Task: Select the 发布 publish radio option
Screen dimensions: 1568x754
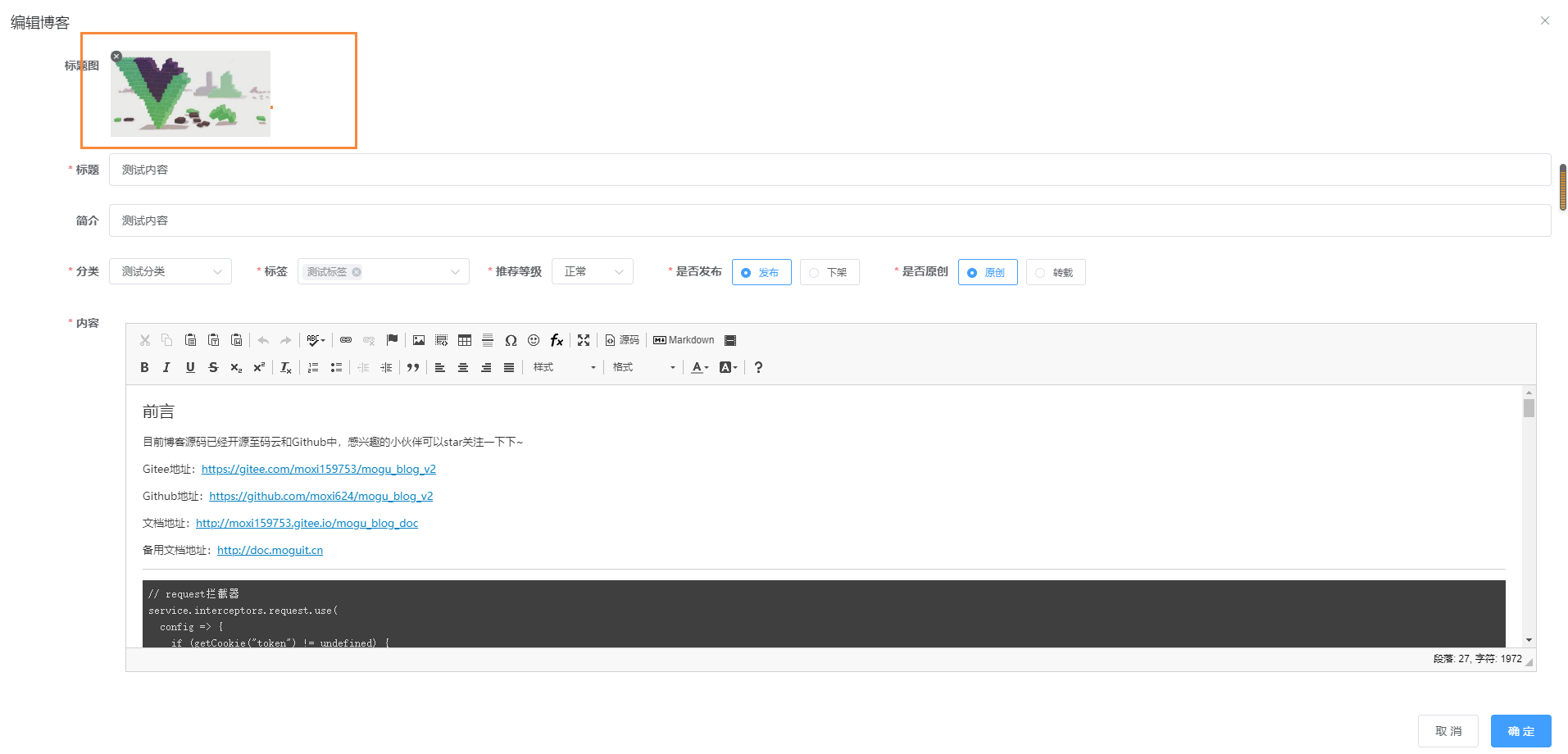Action: tap(761, 272)
